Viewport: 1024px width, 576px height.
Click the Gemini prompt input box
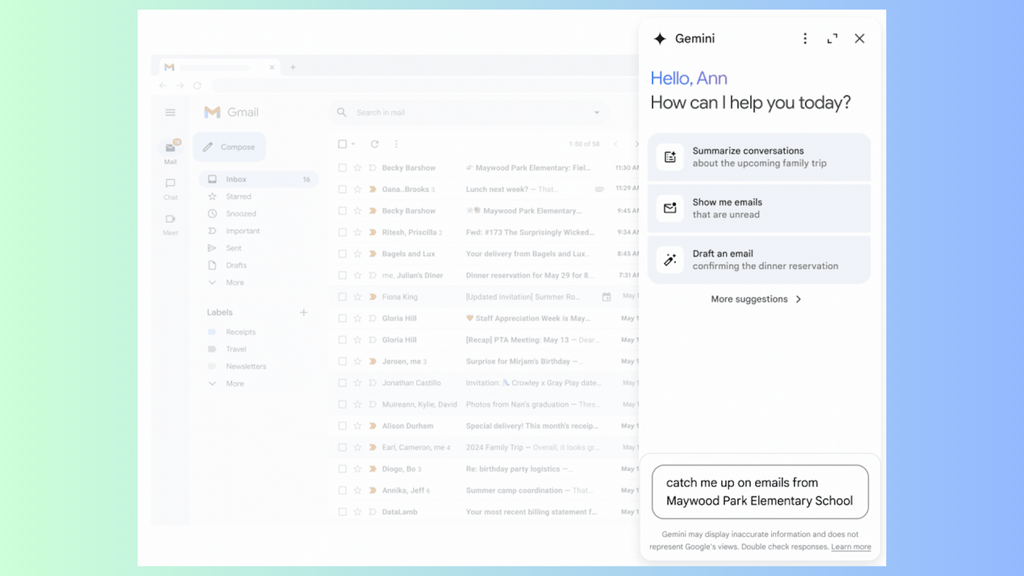(760, 492)
